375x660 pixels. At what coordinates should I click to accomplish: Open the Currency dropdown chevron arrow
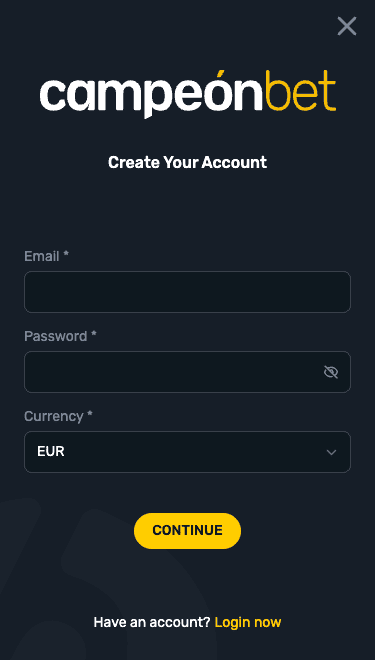click(x=331, y=452)
